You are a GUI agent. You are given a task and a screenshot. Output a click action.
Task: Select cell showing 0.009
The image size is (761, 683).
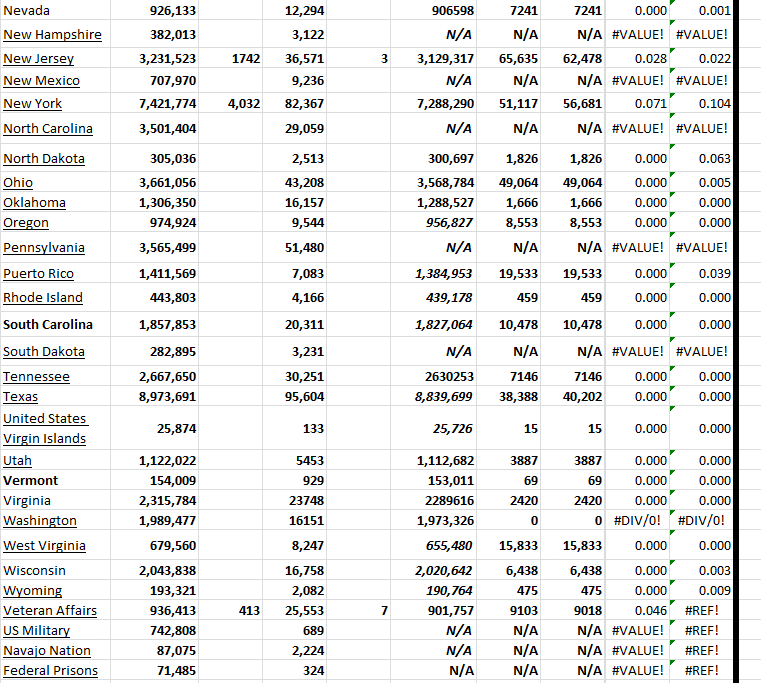tap(701, 591)
